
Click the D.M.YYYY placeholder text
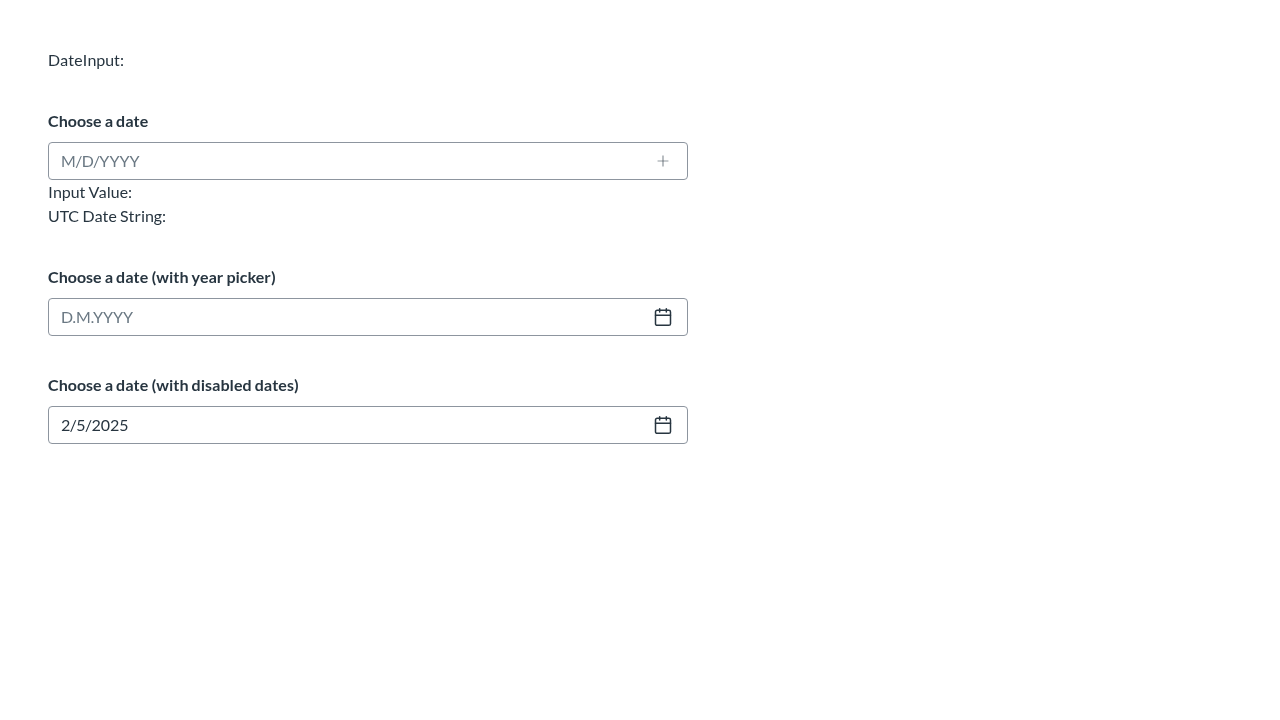pyautogui.click(x=97, y=317)
